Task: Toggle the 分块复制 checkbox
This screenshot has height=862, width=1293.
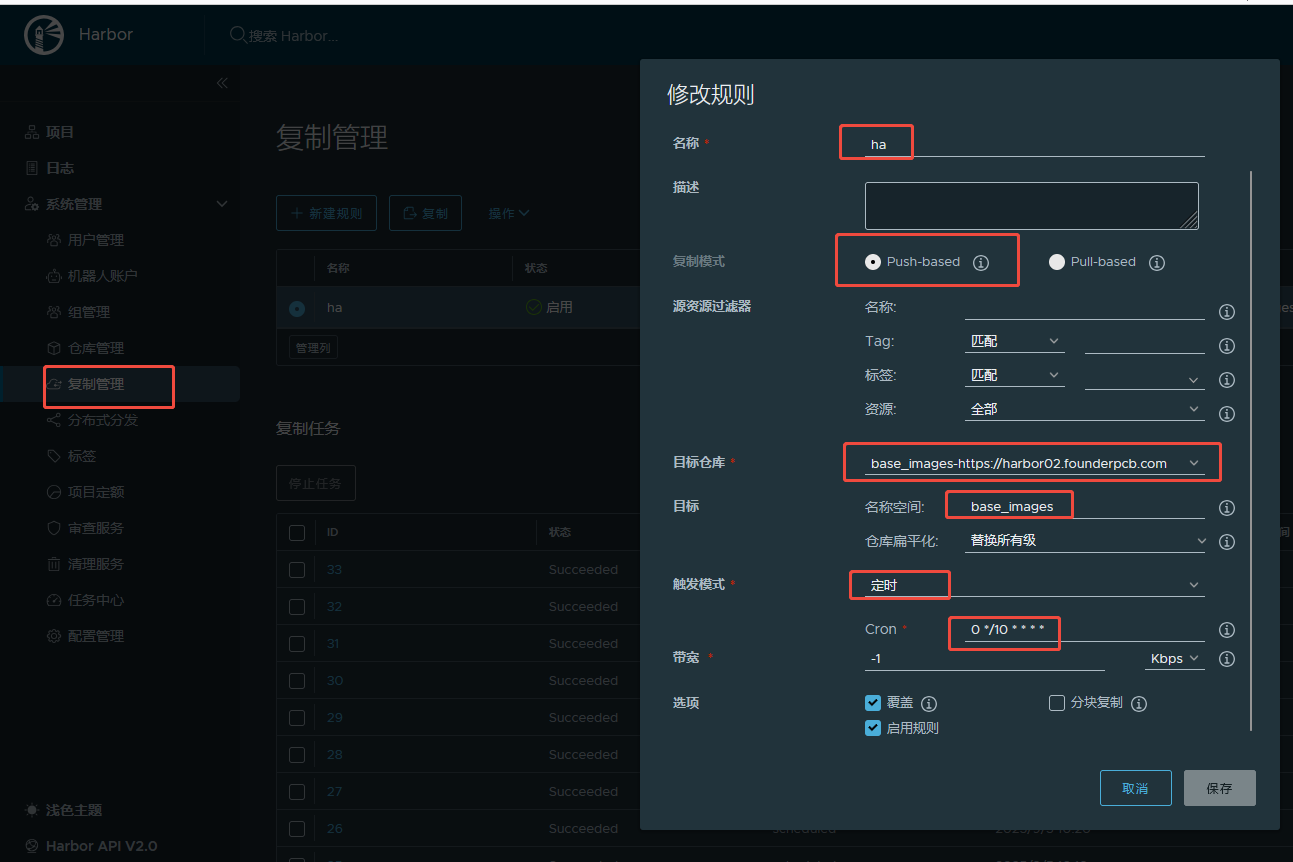Action: click(x=1057, y=703)
